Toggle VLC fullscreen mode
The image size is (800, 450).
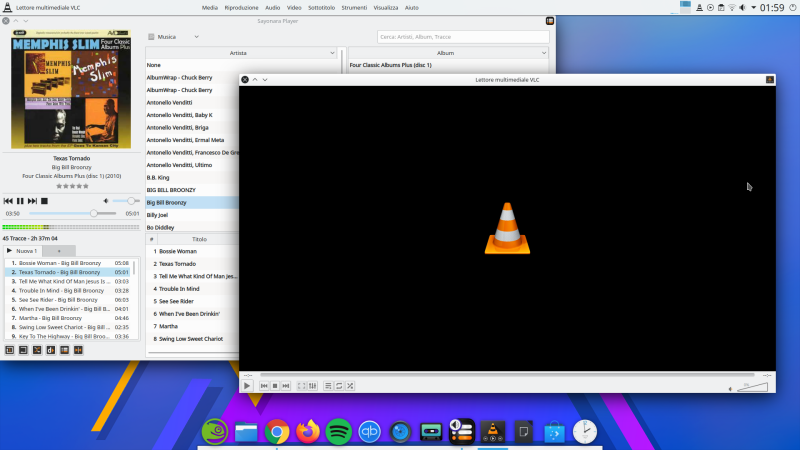click(x=302, y=386)
